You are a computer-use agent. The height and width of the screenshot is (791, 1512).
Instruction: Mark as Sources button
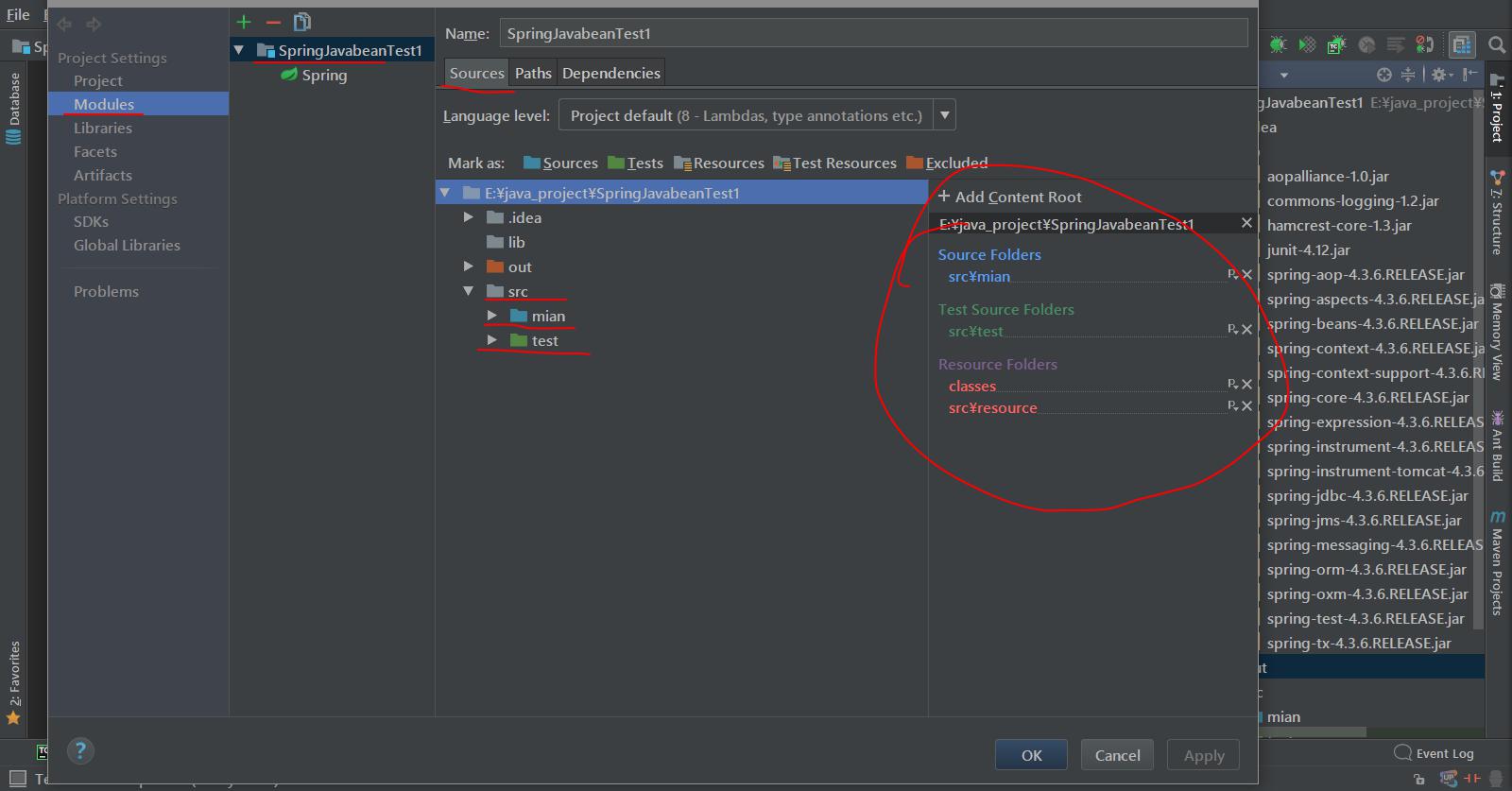(x=560, y=163)
